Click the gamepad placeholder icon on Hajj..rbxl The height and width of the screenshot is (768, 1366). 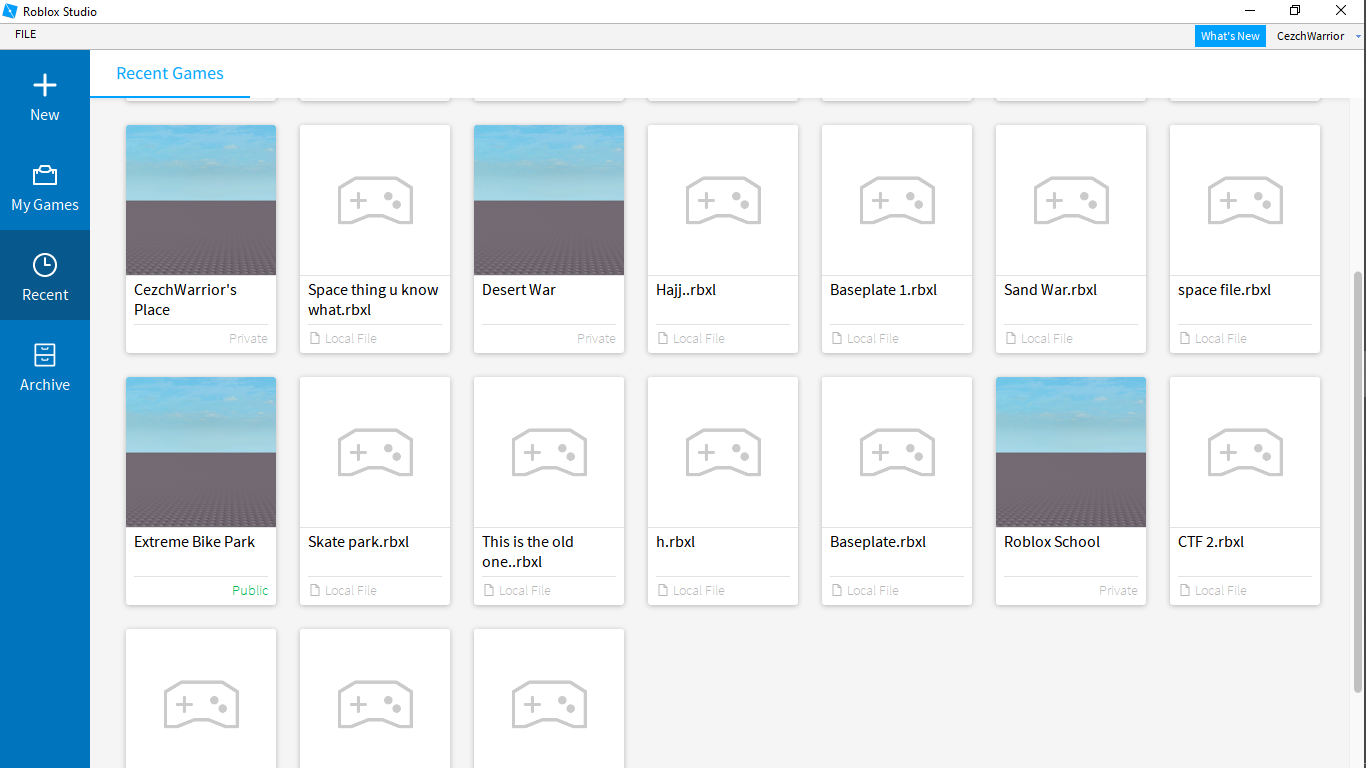722,200
